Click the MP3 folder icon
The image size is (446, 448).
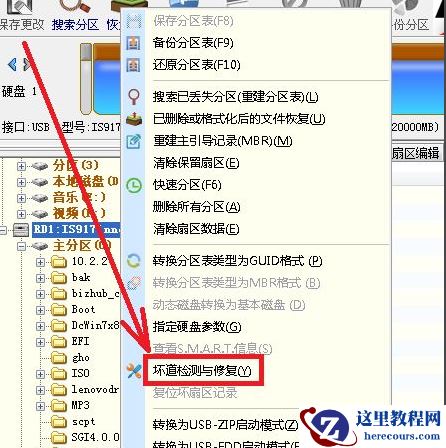point(59,406)
